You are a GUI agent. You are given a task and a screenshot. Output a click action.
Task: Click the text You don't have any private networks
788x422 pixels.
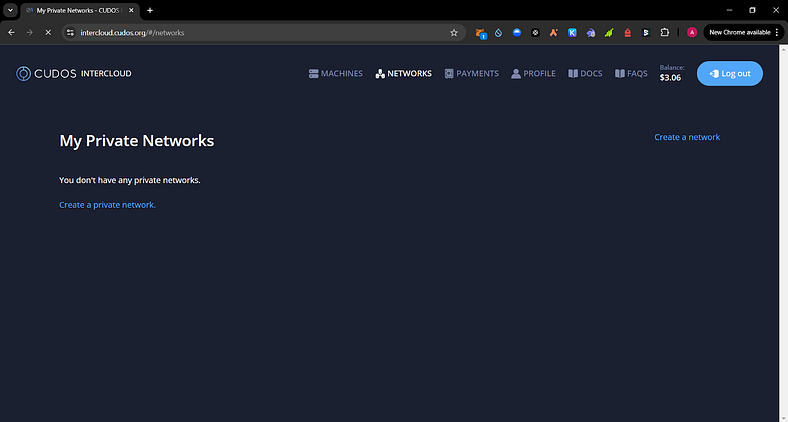tap(130, 180)
